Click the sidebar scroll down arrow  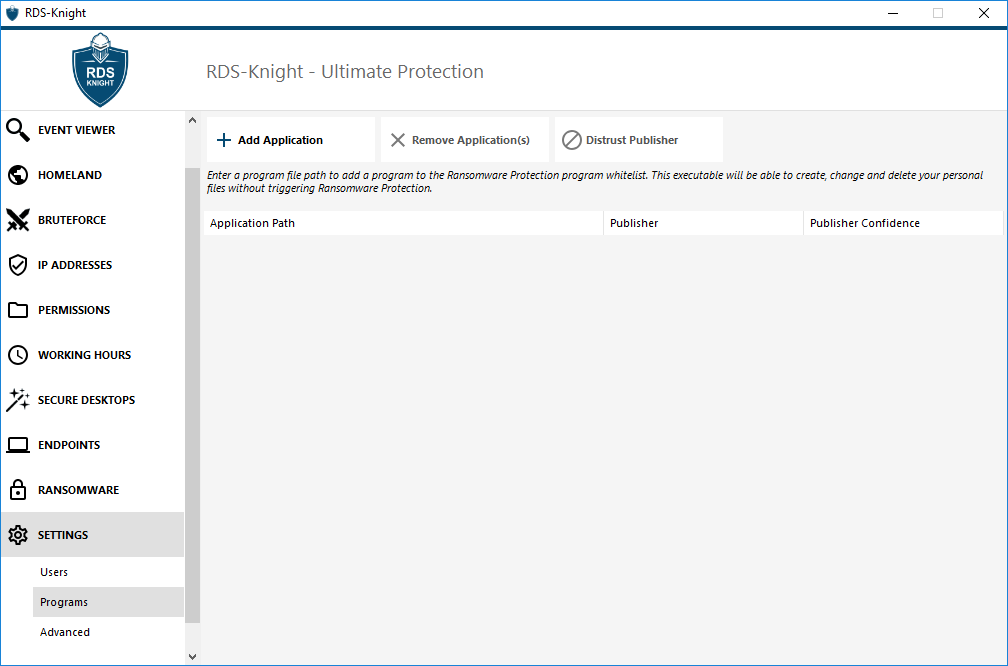193,656
